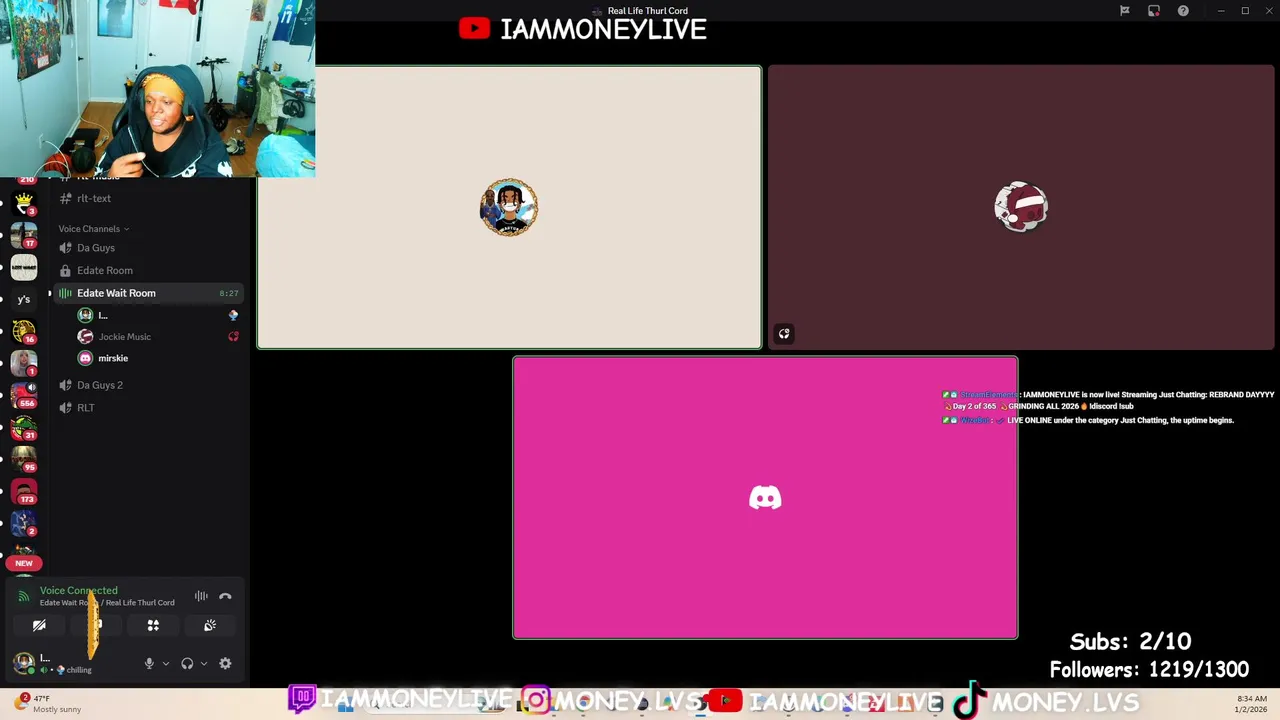Join the Da Guys 2 voice channel
Viewport: 1280px width, 720px height.
click(148, 385)
